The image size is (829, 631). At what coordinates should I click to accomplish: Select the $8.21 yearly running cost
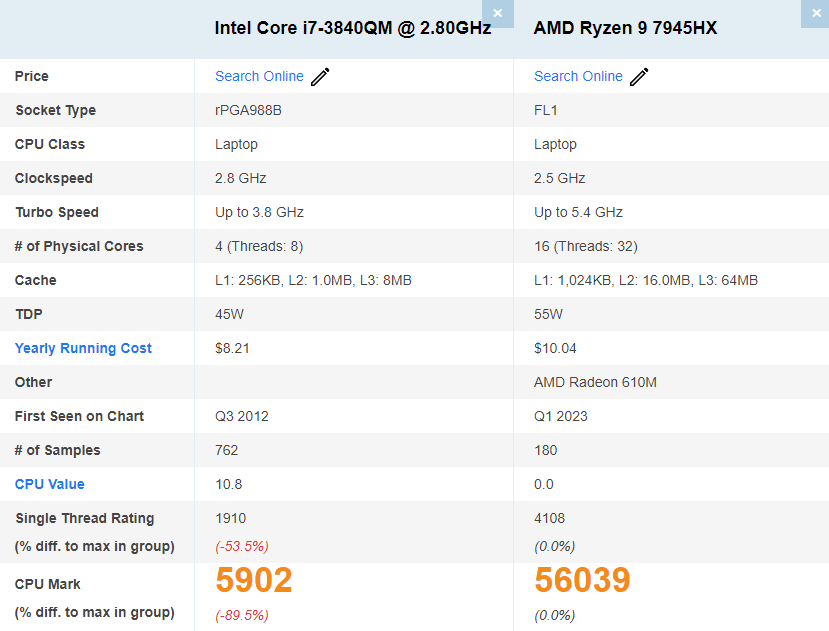[x=232, y=348]
